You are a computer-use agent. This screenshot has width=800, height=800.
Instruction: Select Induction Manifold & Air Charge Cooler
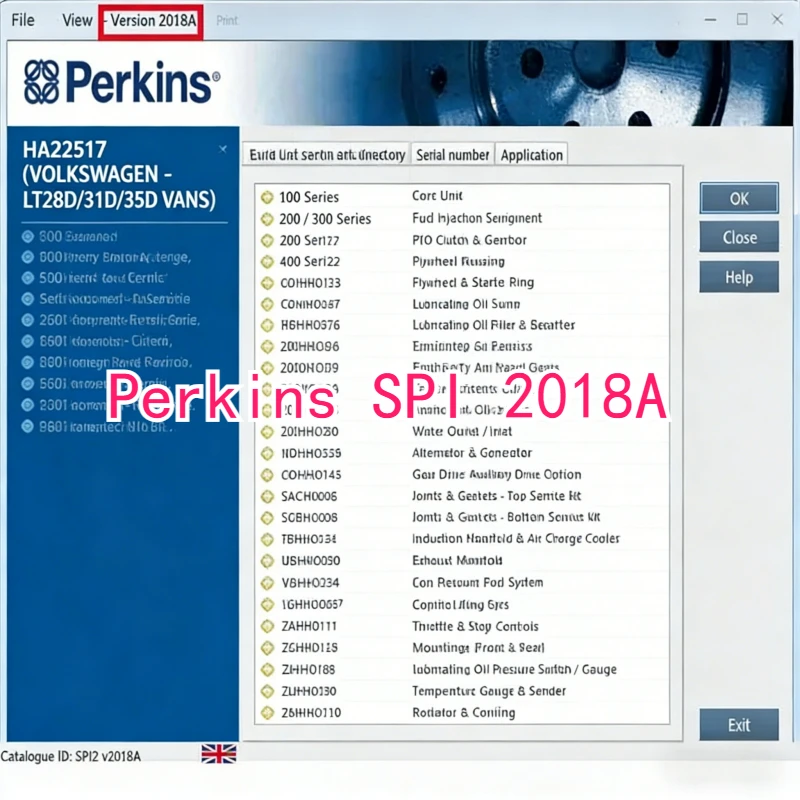pos(516,539)
